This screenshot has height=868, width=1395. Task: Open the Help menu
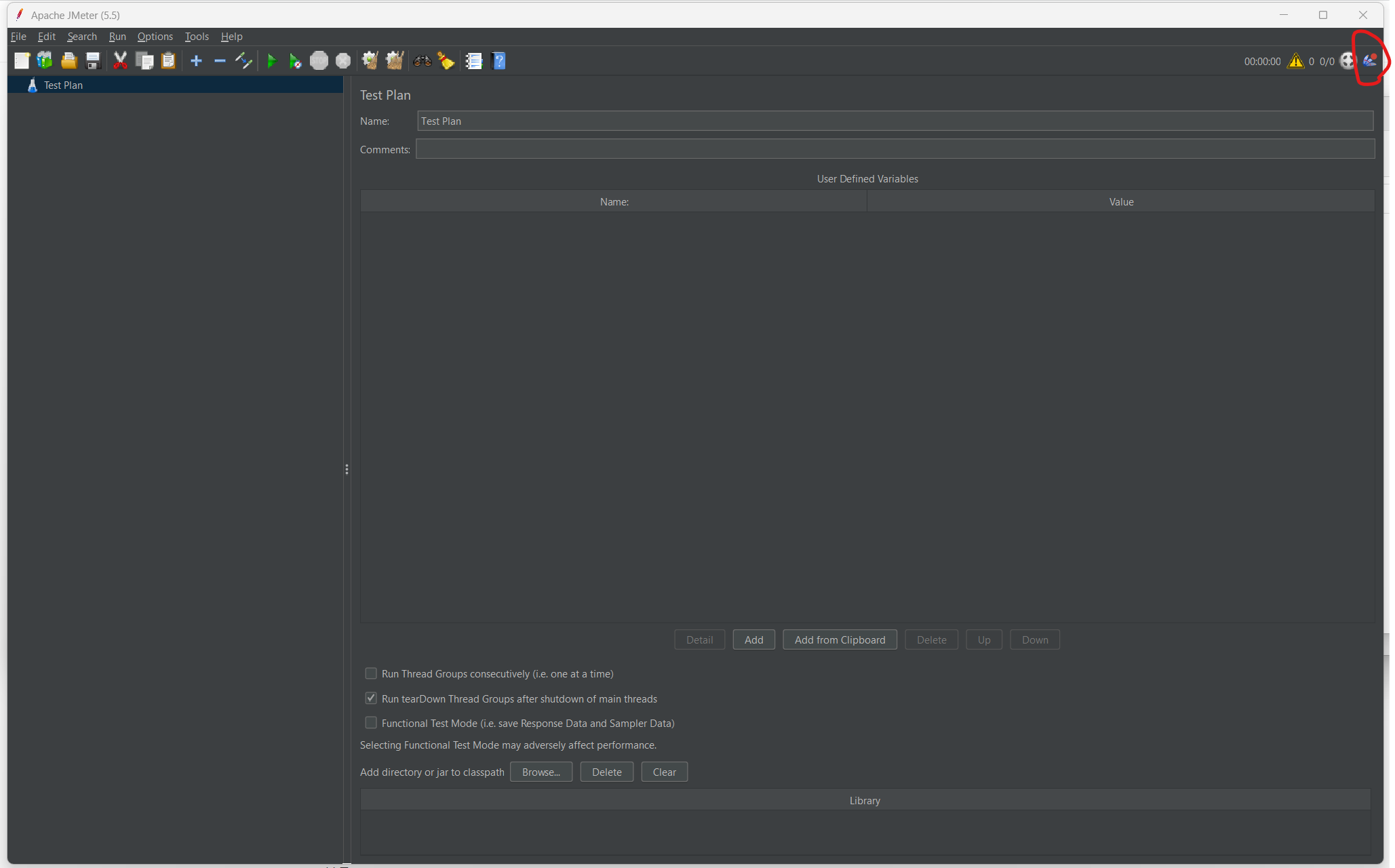[x=231, y=37]
